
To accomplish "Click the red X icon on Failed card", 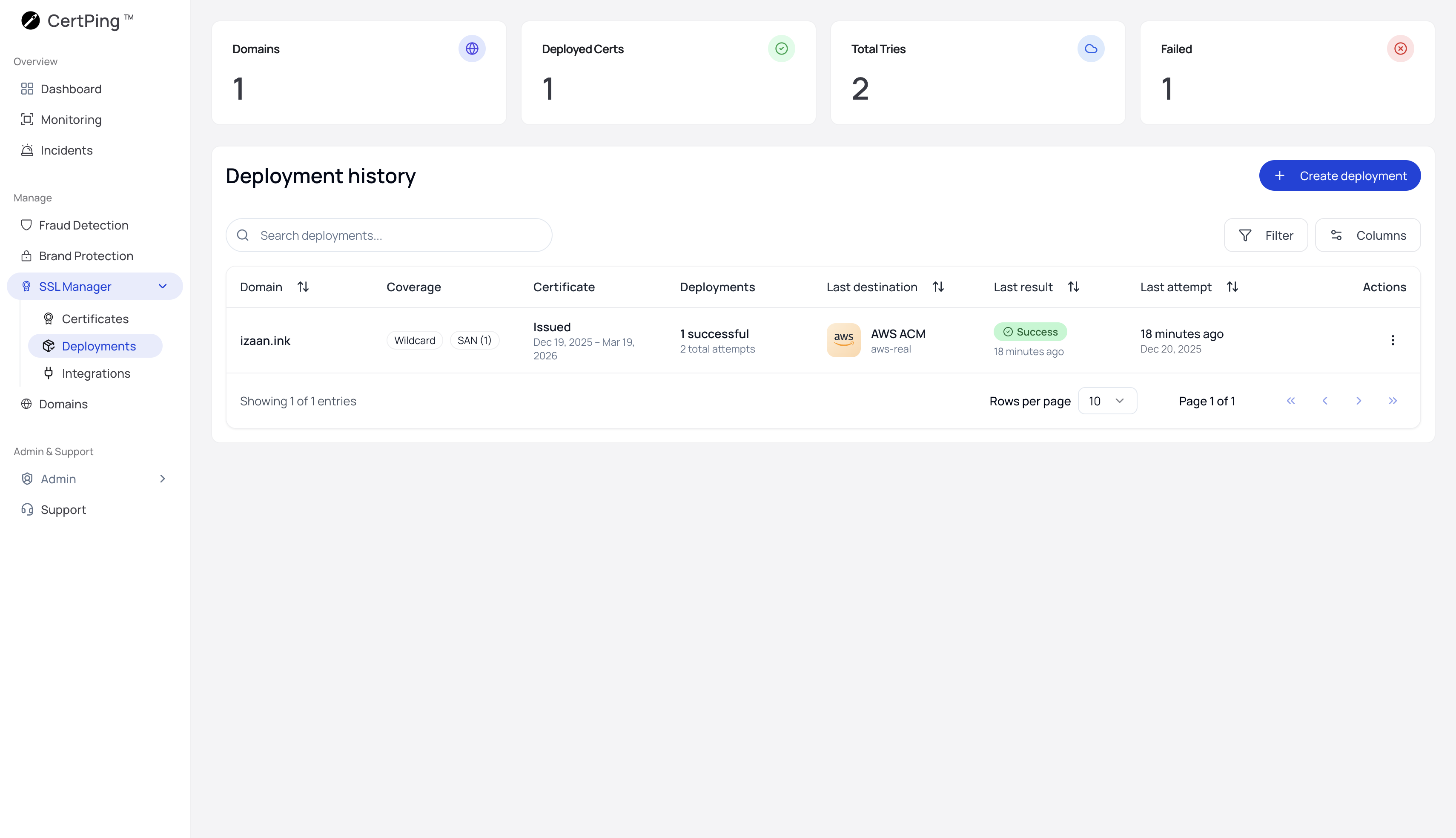I will coord(1400,49).
